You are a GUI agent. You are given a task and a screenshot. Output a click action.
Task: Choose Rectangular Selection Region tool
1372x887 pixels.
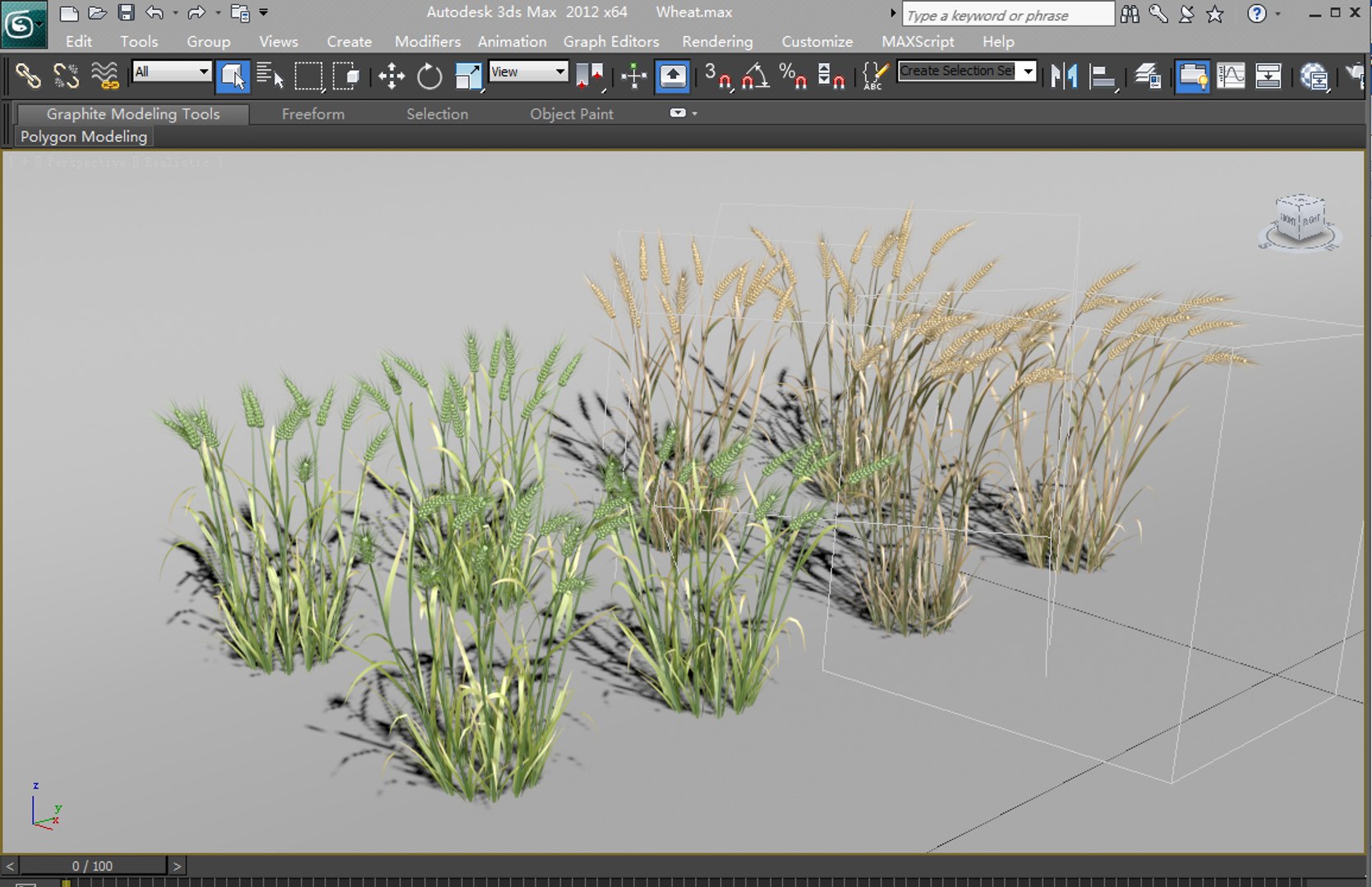(309, 76)
